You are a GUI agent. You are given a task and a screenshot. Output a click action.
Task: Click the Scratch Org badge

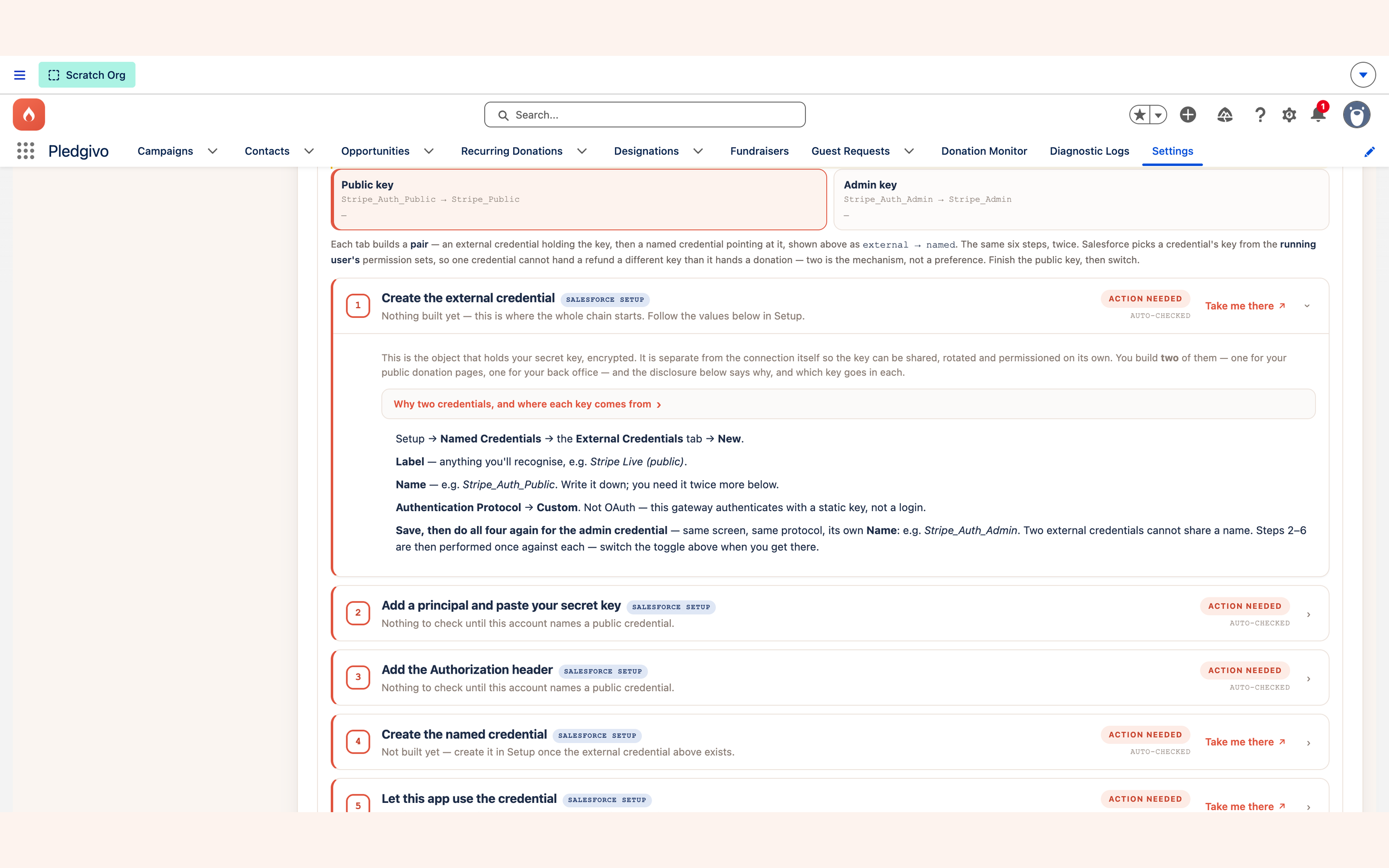tap(87, 75)
